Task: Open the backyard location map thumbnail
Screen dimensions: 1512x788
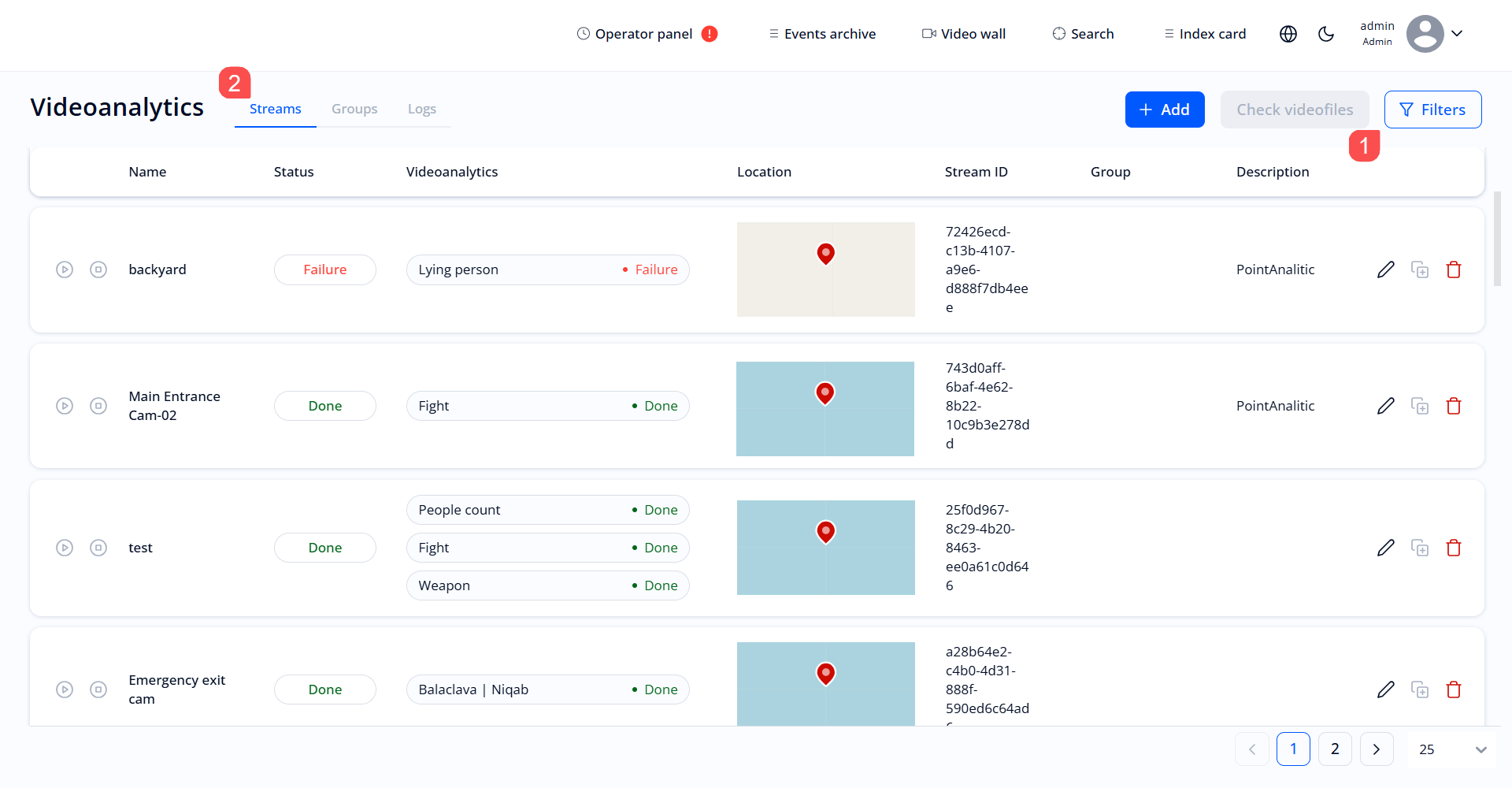Action: click(825, 269)
